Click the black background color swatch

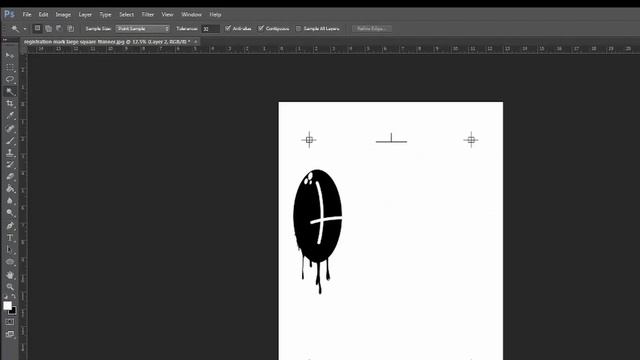click(13, 311)
